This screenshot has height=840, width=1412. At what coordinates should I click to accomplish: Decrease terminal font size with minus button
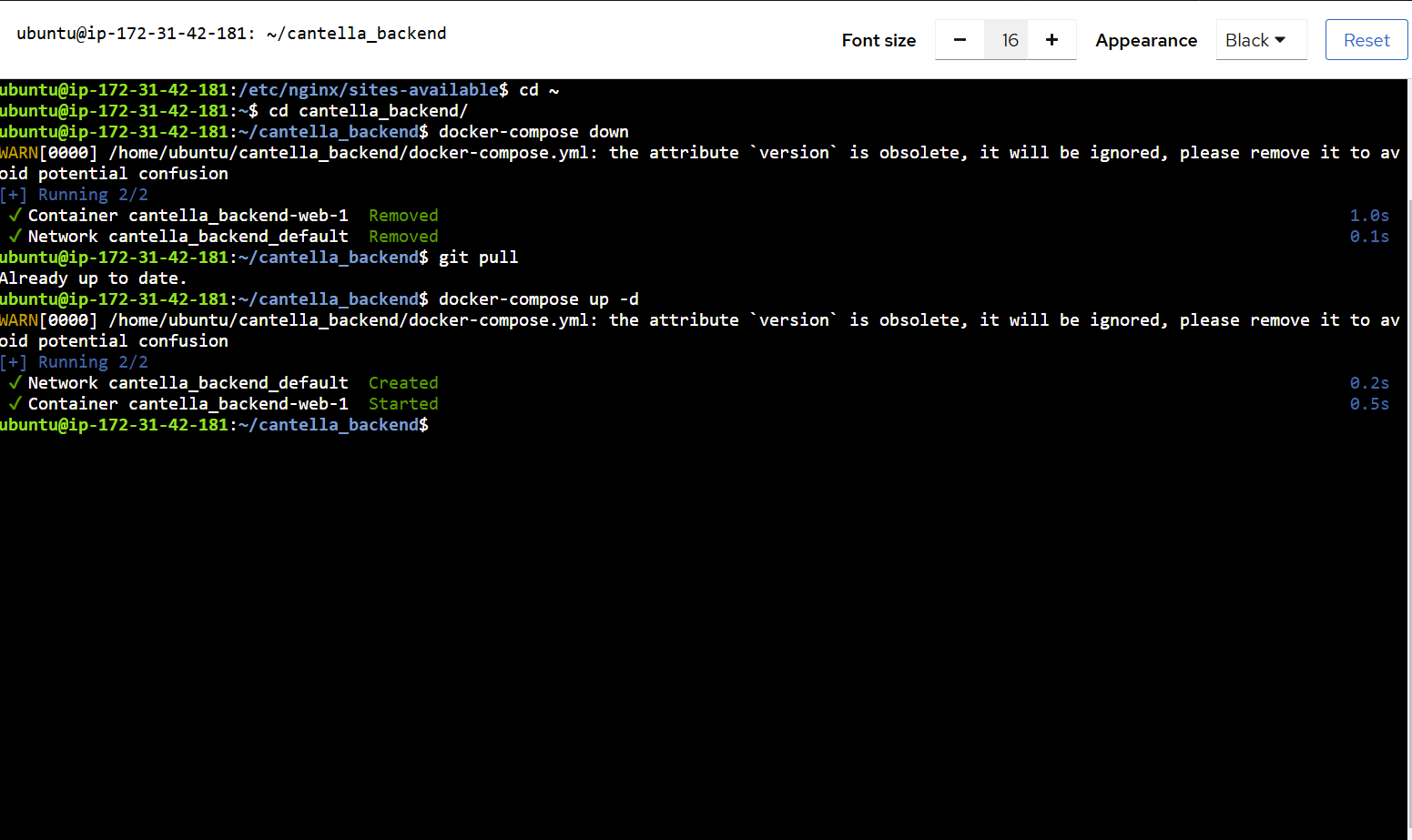[x=960, y=40]
